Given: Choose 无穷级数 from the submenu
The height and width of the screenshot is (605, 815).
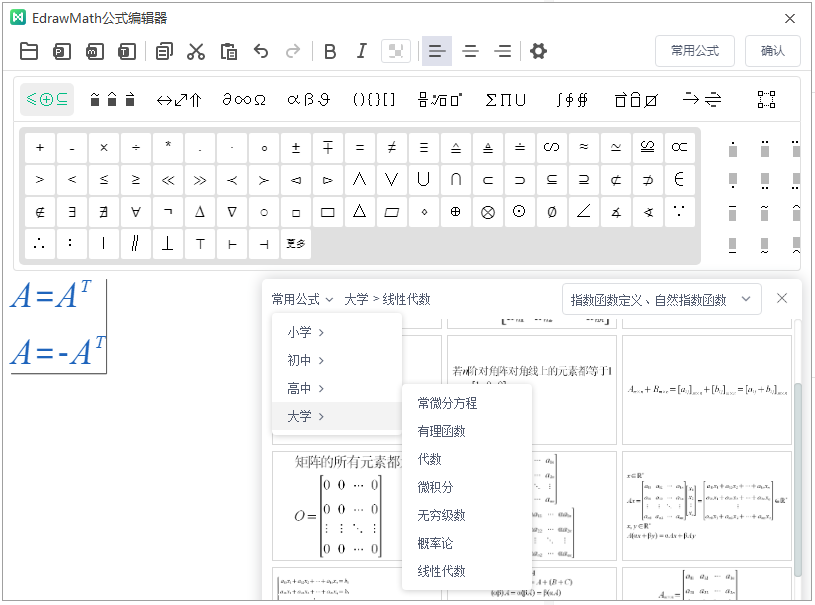Looking at the screenshot, I should (x=467, y=516).
